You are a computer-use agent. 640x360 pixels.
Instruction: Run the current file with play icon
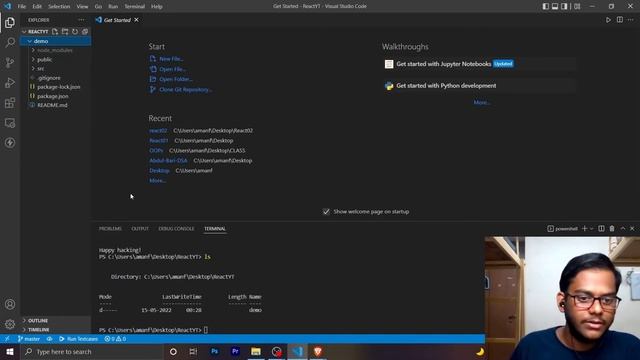click(x=608, y=20)
